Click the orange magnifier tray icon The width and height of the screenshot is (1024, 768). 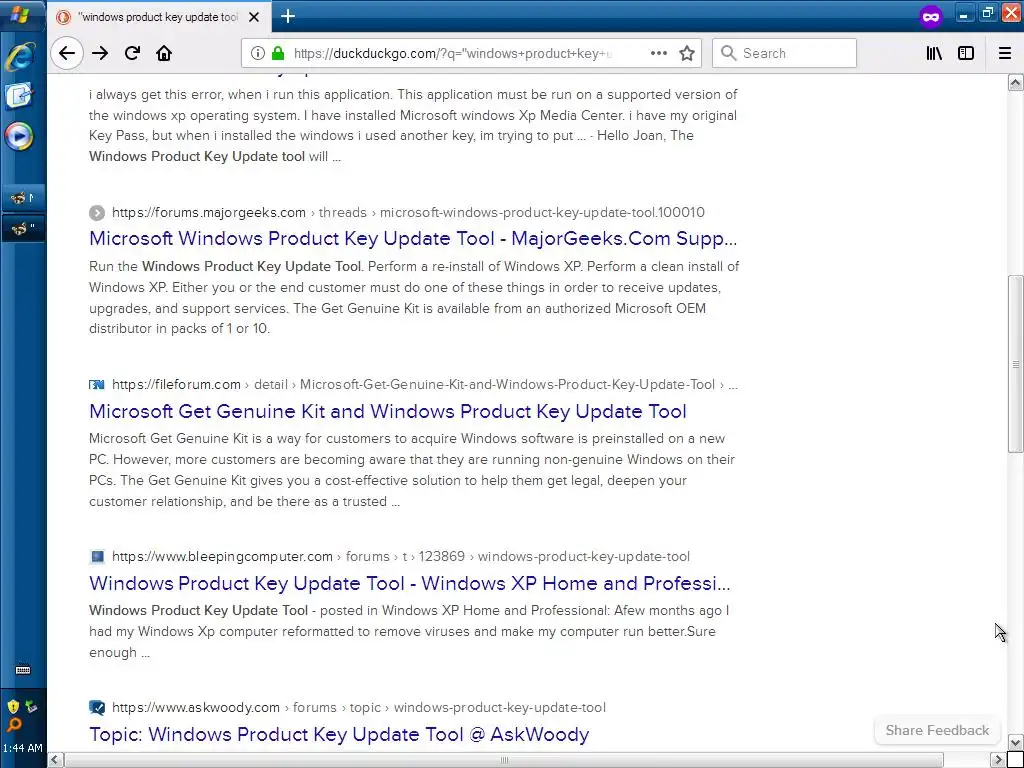(x=14, y=724)
